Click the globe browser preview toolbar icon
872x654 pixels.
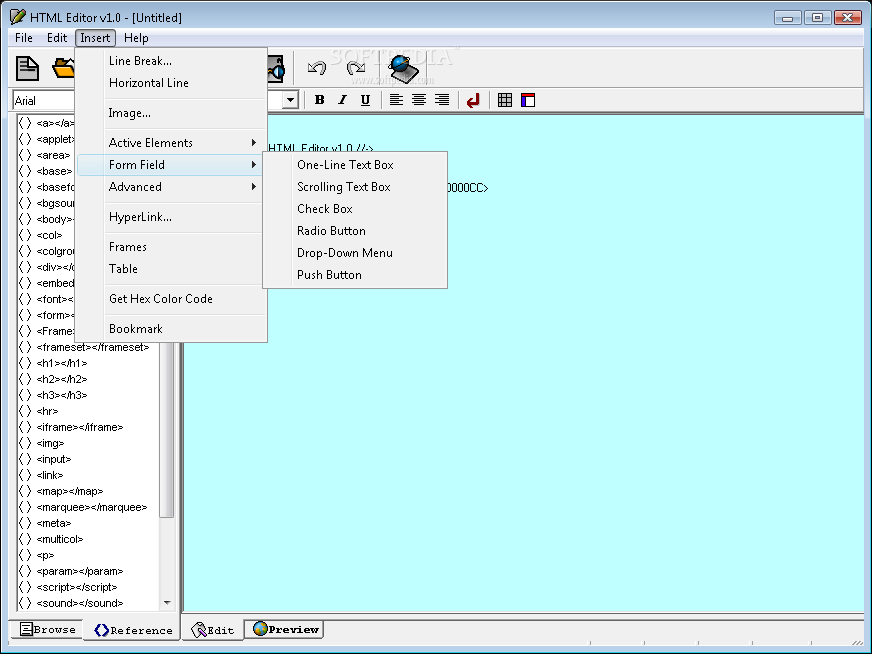click(x=403, y=69)
